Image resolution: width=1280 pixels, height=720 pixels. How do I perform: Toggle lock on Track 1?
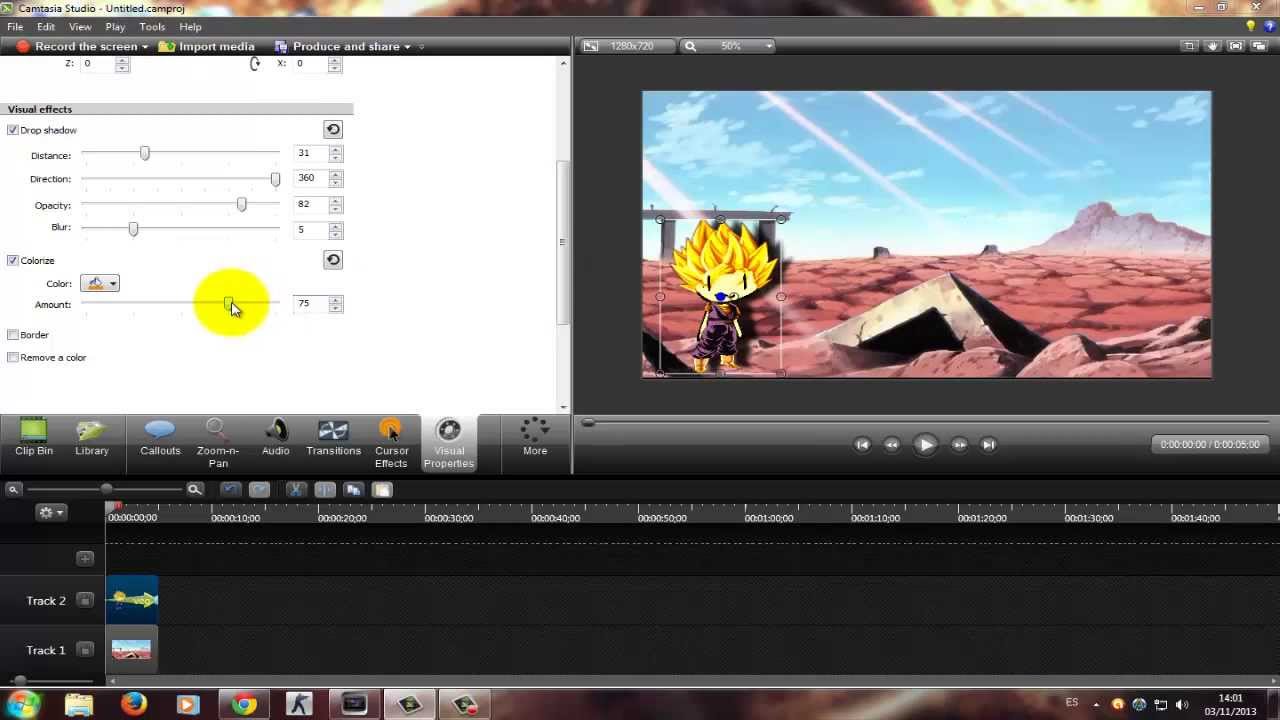(85, 649)
